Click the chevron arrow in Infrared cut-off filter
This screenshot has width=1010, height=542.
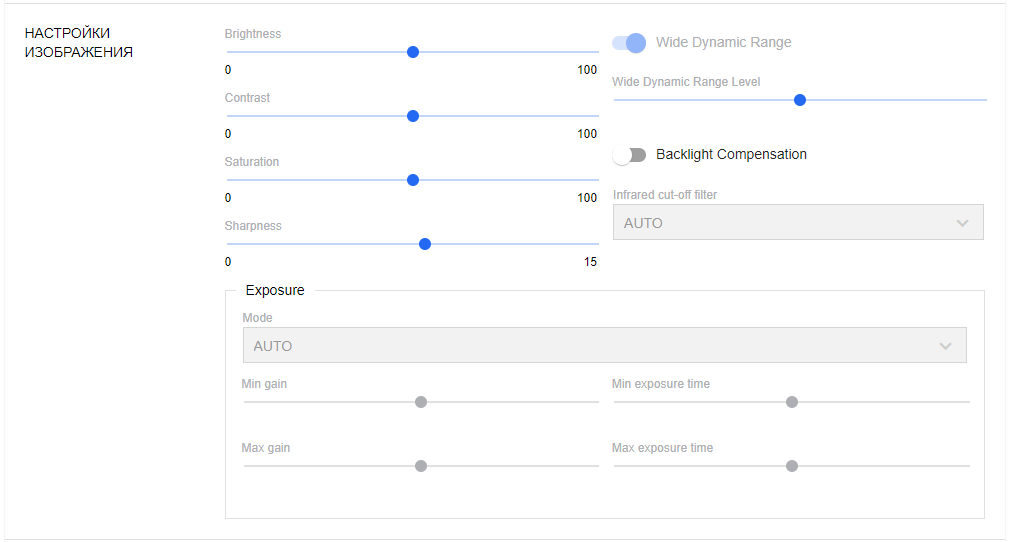click(x=962, y=223)
